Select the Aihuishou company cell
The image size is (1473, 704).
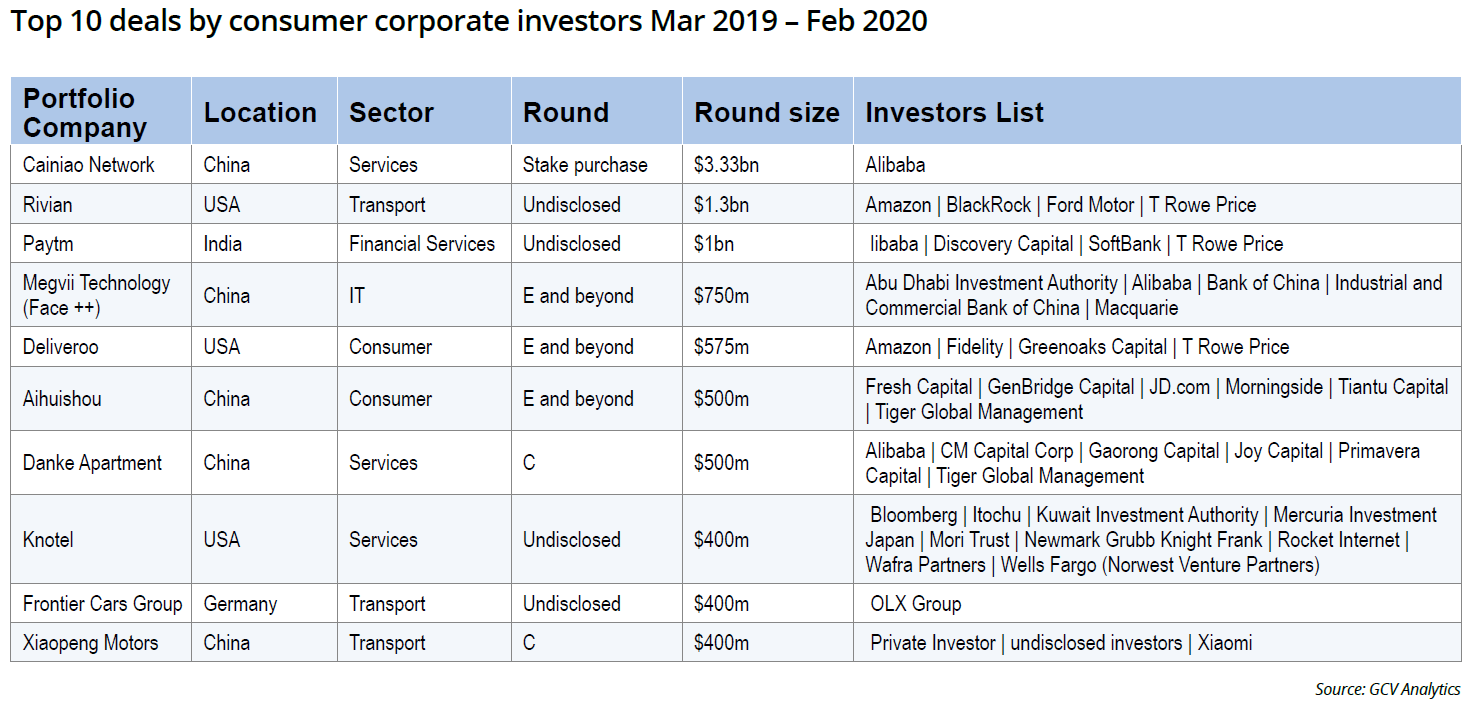click(x=62, y=399)
